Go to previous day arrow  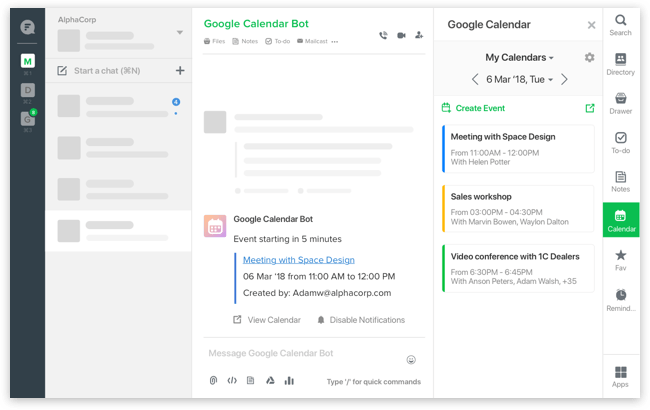[475, 79]
